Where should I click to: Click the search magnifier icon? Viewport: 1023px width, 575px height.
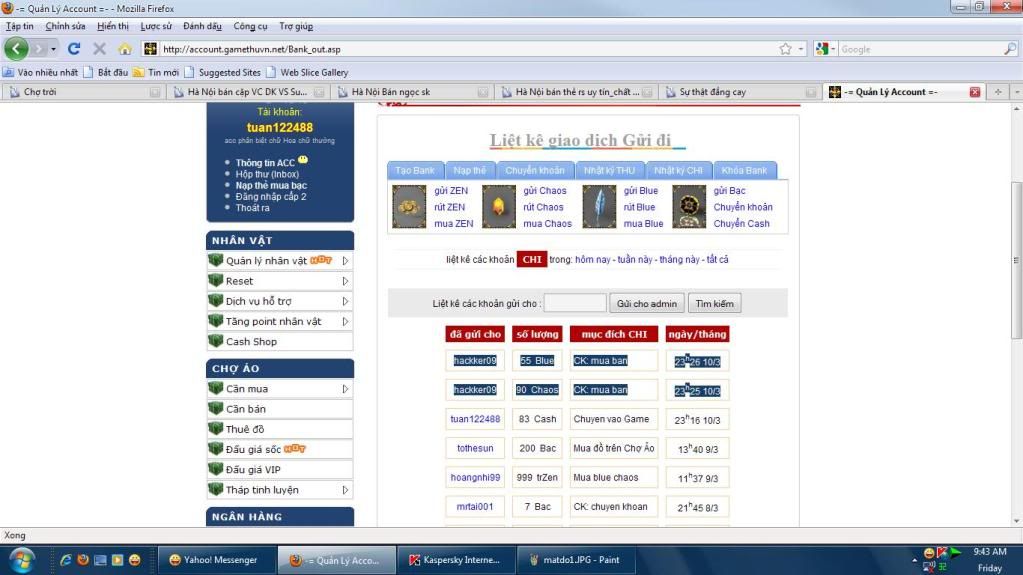1009,49
